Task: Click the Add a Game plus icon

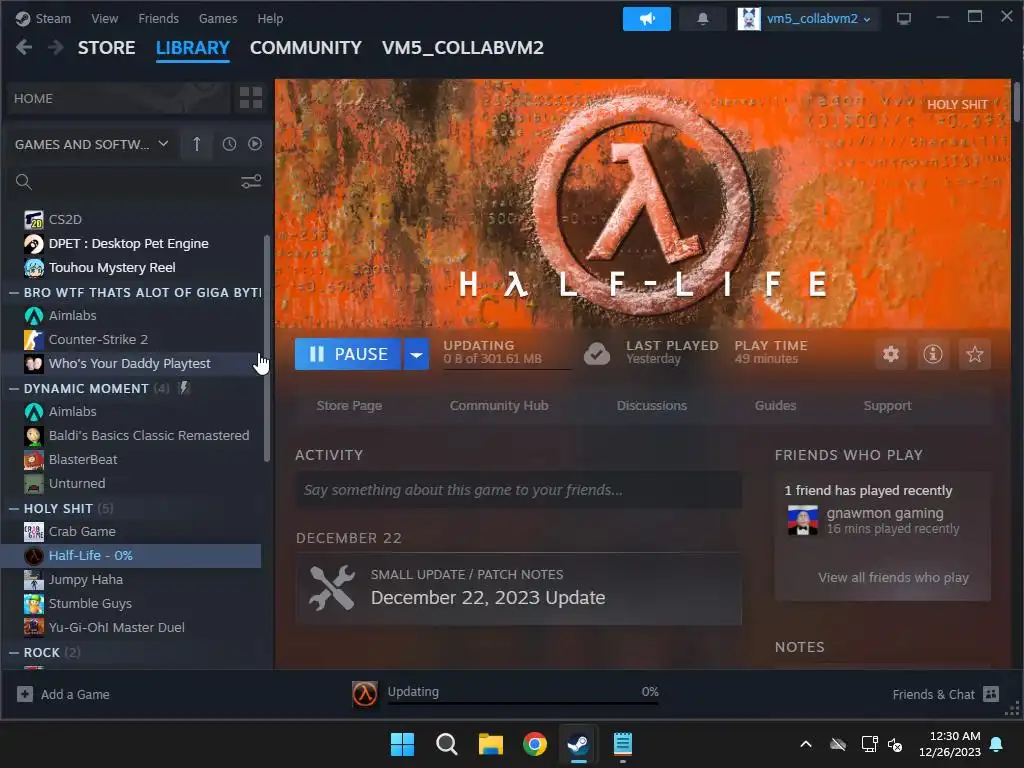Action: (x=25, y=694)
